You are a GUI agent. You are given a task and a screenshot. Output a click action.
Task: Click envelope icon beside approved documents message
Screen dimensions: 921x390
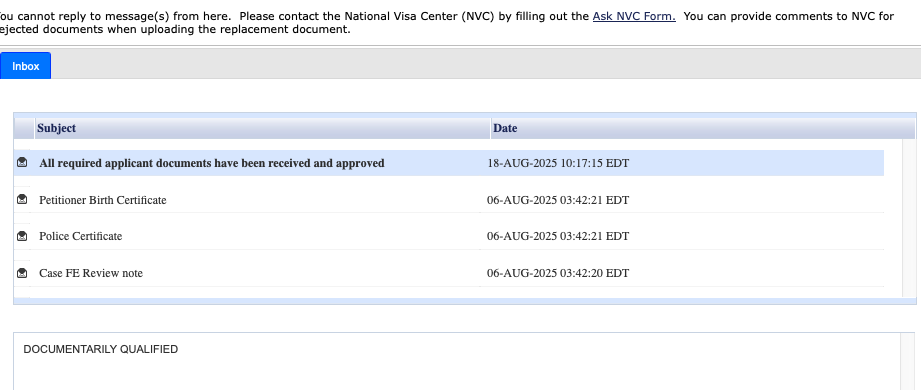click(22, 163)
